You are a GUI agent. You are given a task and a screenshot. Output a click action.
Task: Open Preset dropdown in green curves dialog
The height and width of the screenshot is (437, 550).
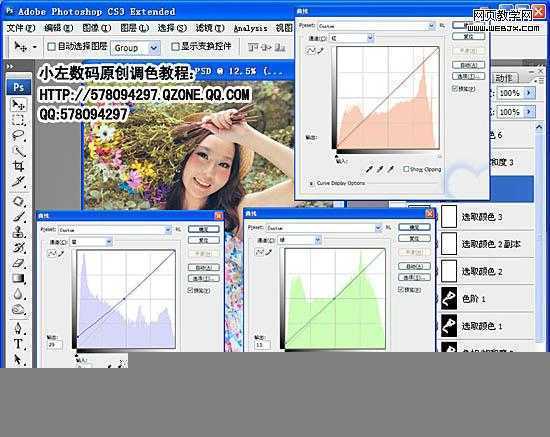click(378, 228)
